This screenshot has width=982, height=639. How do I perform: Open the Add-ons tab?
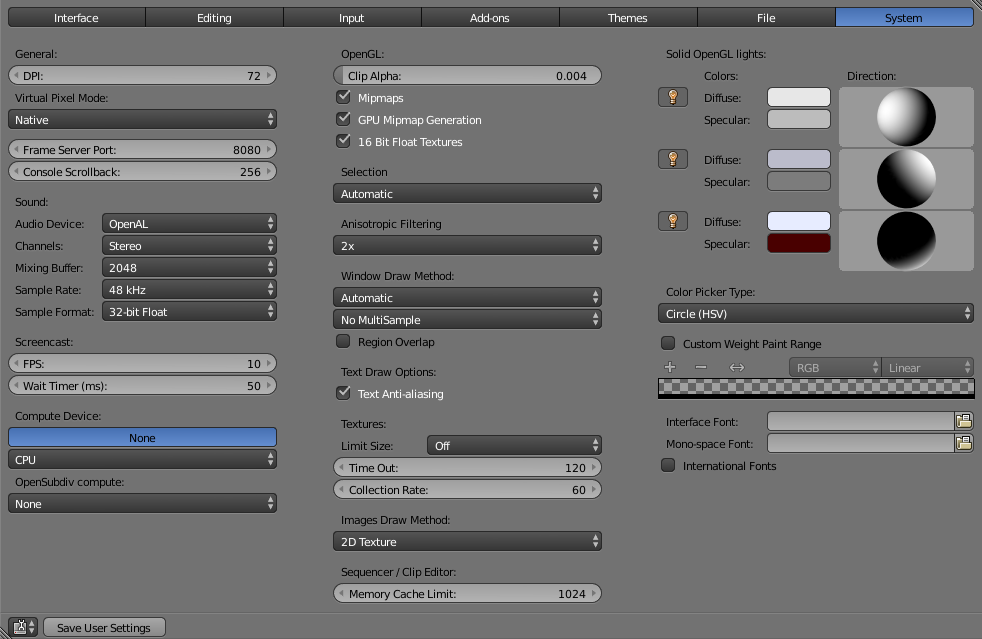point(490,18)
